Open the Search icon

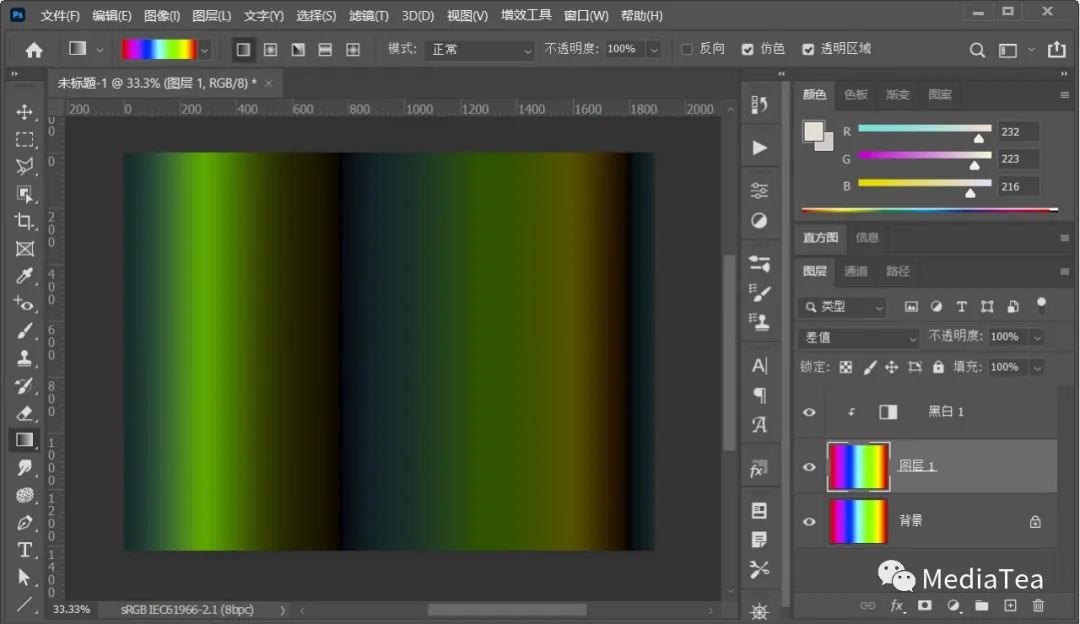coord(977,50)
